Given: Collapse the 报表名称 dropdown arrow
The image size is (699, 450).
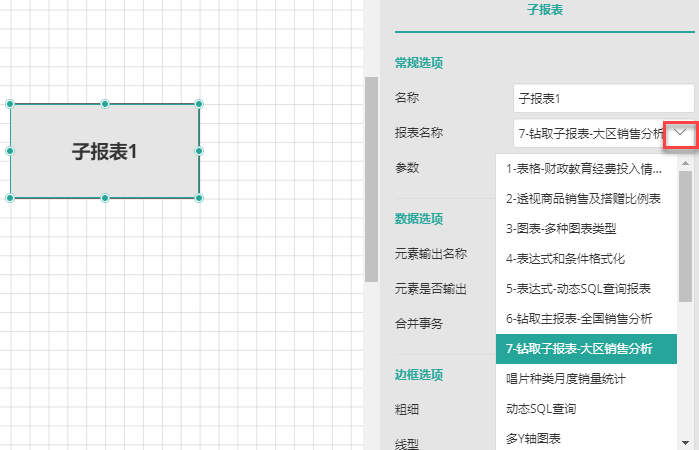Looking at the screenshot, I should pos(680,132).
